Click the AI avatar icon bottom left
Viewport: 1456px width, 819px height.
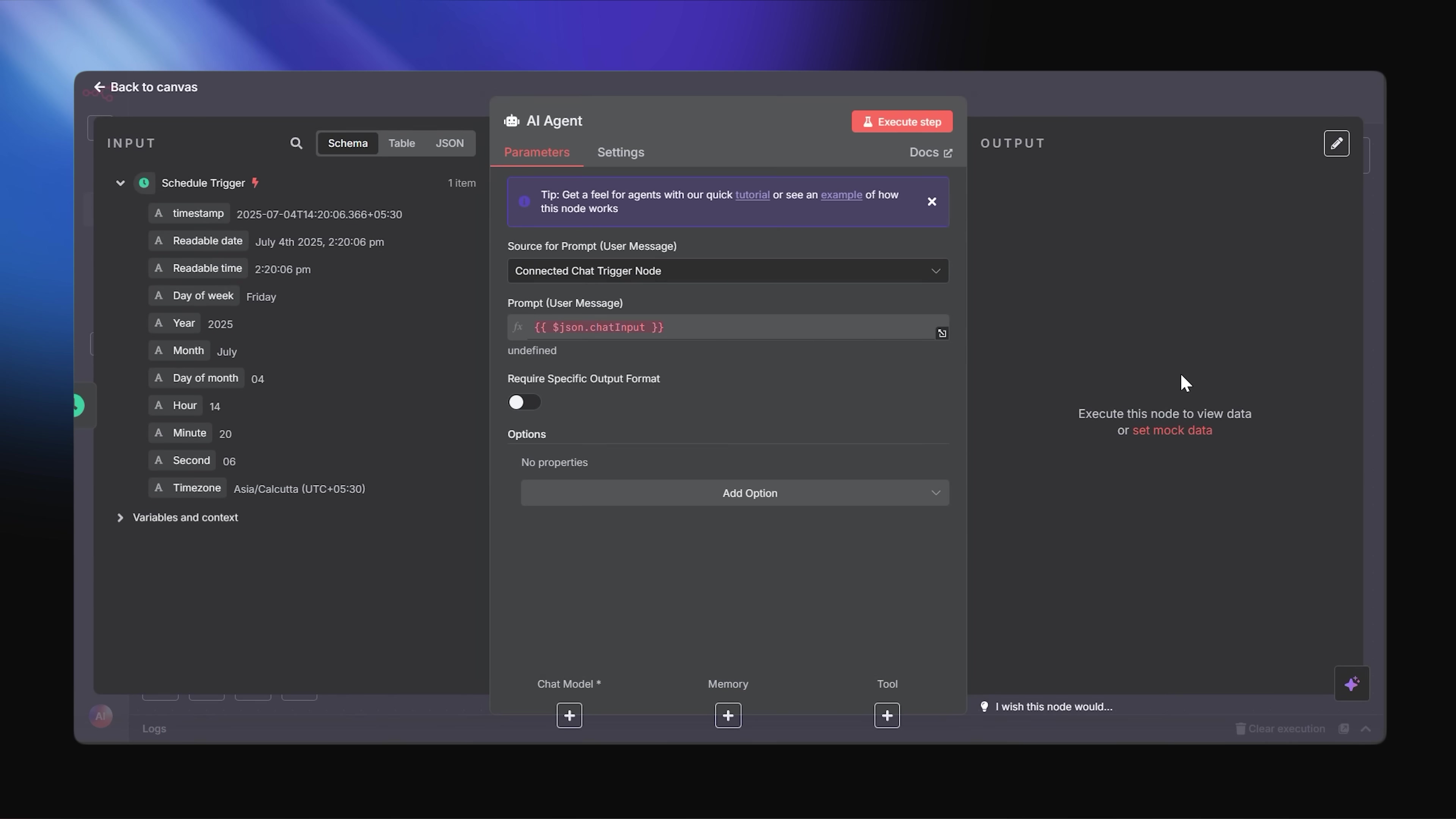[100, 717]
